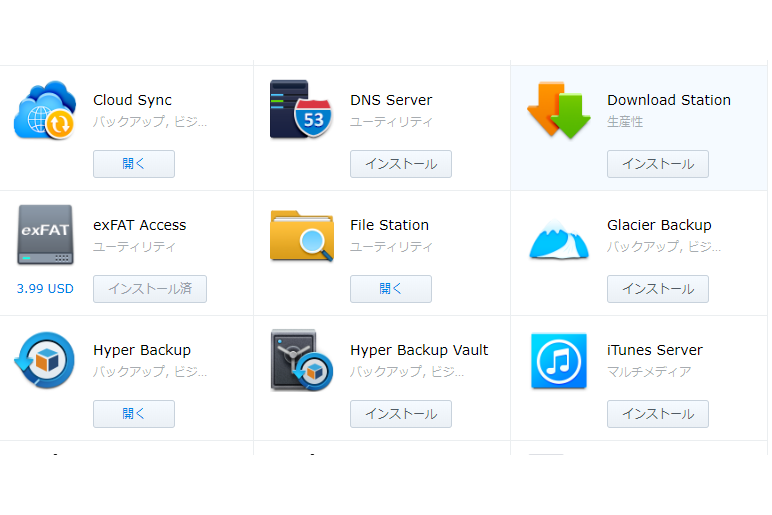This screenshot has height=515, width=772.
Task: Install DNS Server via インストール button
Action: (401, 164)
